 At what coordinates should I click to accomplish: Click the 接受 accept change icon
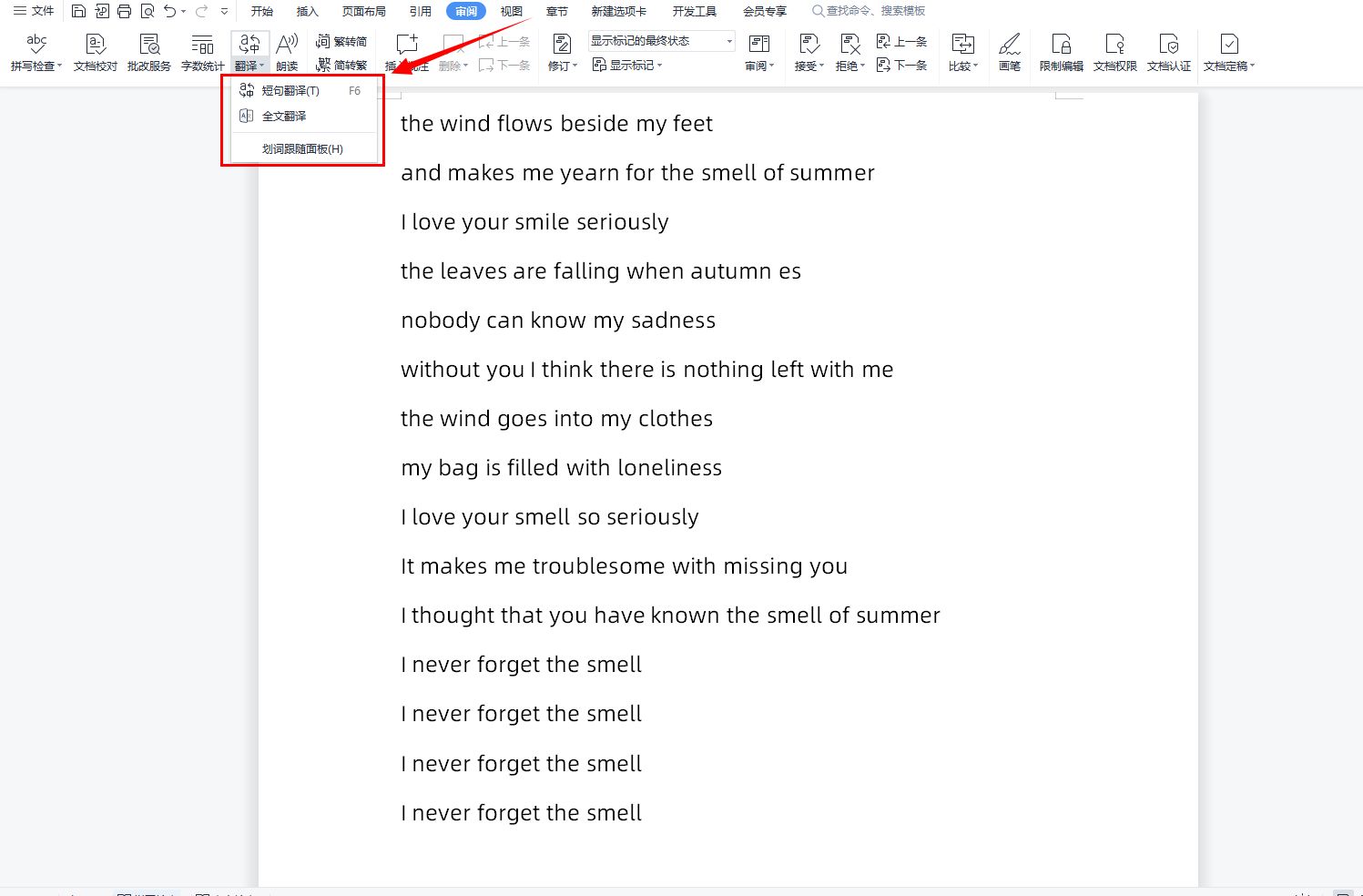[x=809, y=44]
